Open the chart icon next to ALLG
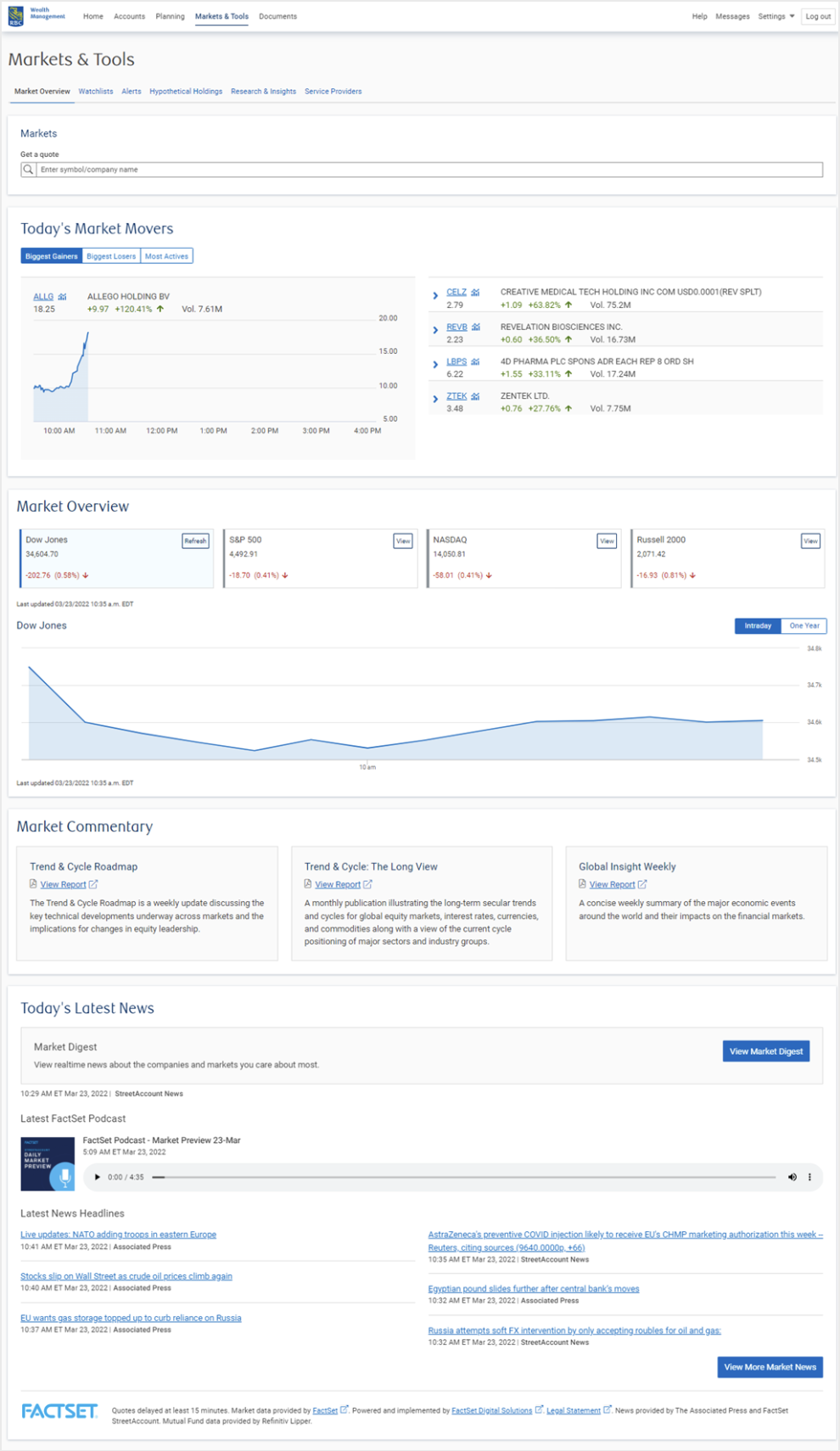840x1451 pixels. click(x=62, y=297)
